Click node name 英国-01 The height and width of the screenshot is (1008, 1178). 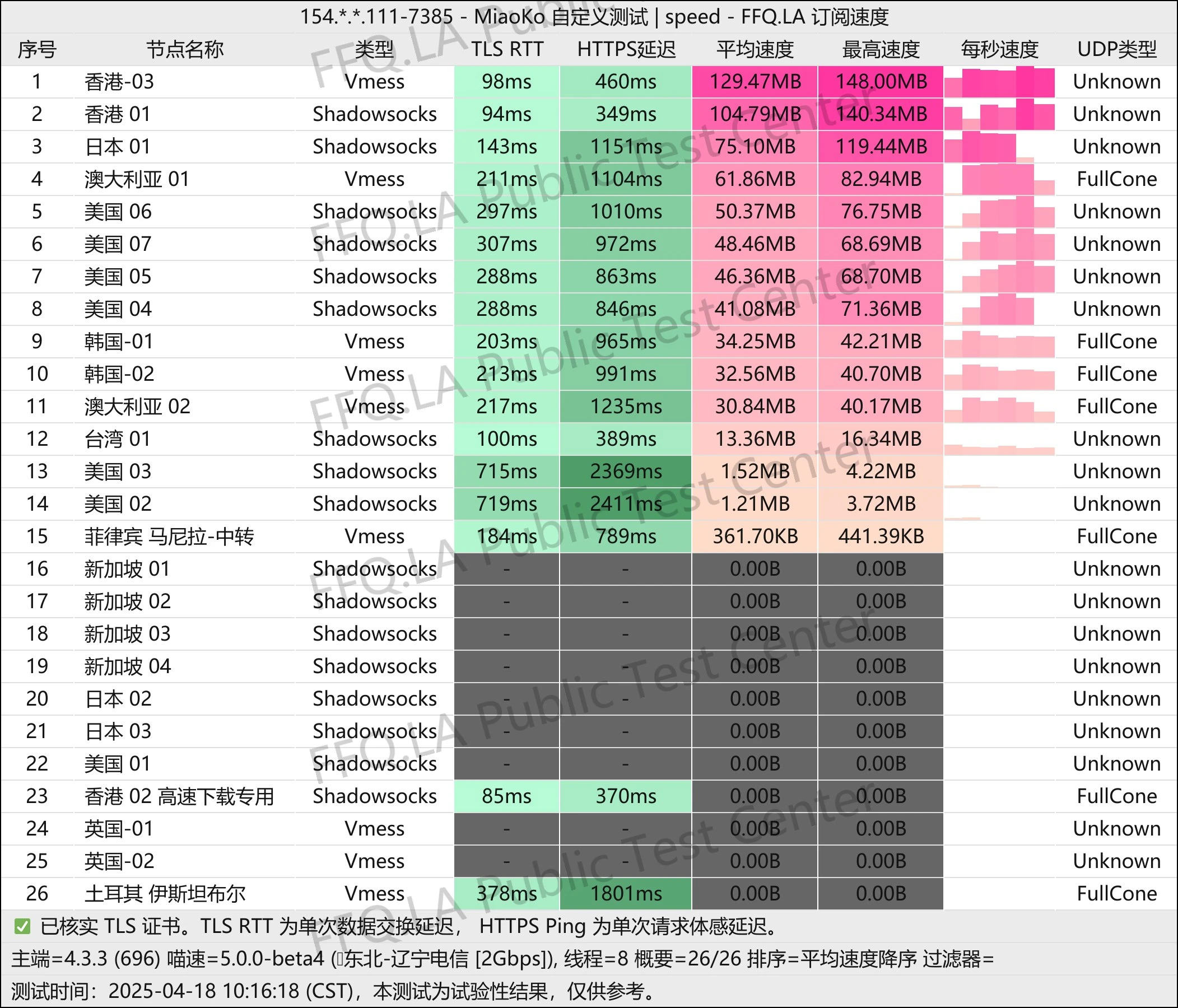(119, 828)
